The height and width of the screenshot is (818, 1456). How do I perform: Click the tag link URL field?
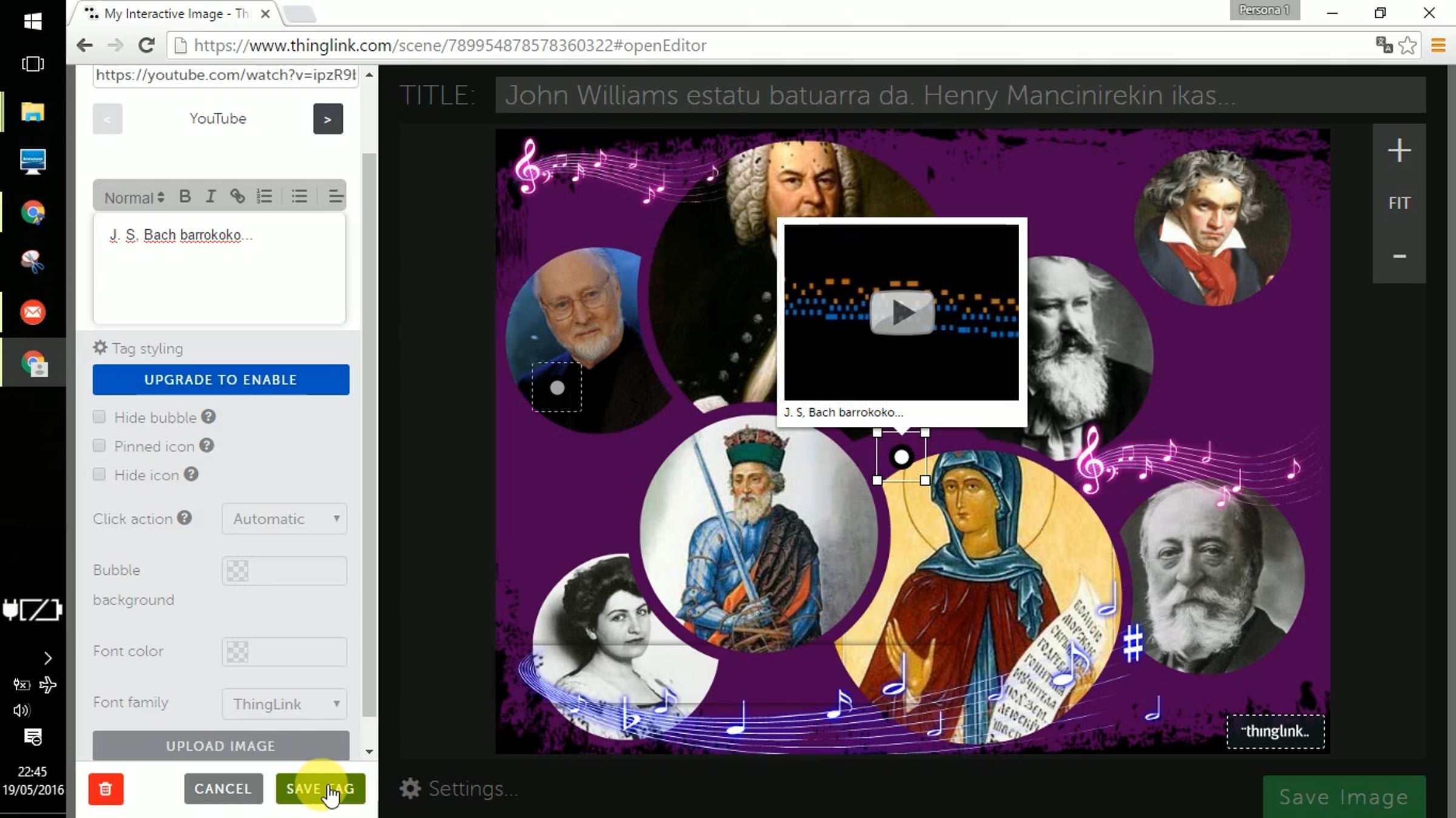(226, 75)
